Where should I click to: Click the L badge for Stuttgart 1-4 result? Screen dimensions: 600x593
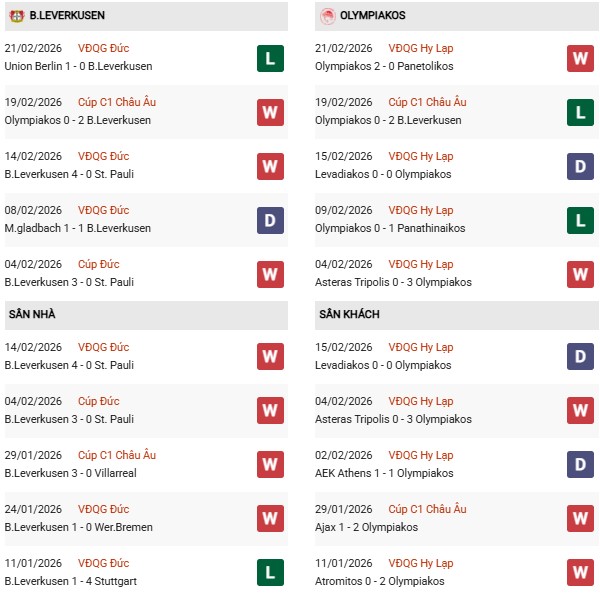click(x=269, y=573)
